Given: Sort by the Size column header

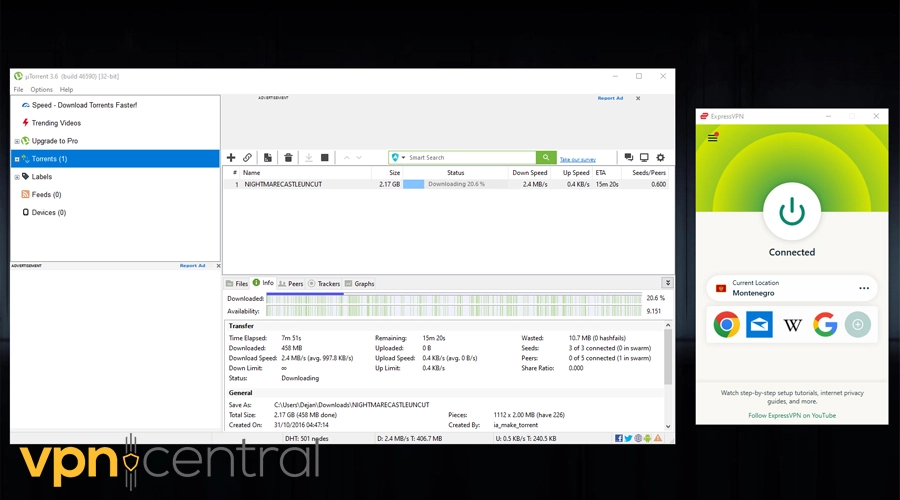Looking at the screenshot, I should coord(387,173).
